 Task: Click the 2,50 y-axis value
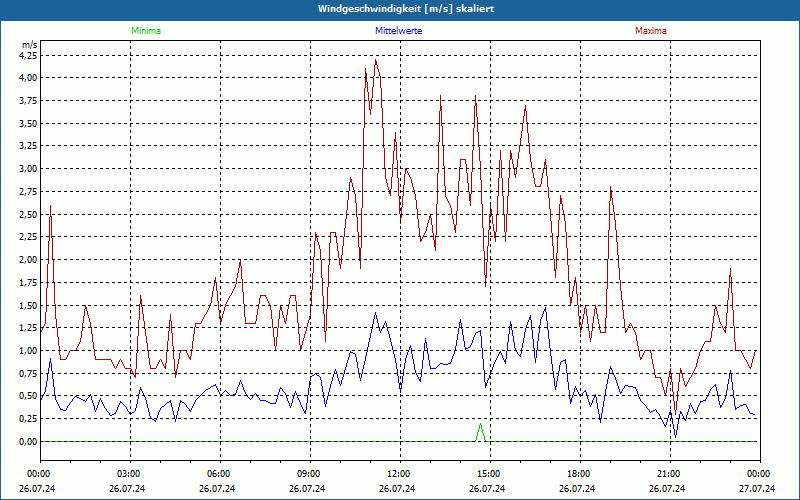coord(28,214)
